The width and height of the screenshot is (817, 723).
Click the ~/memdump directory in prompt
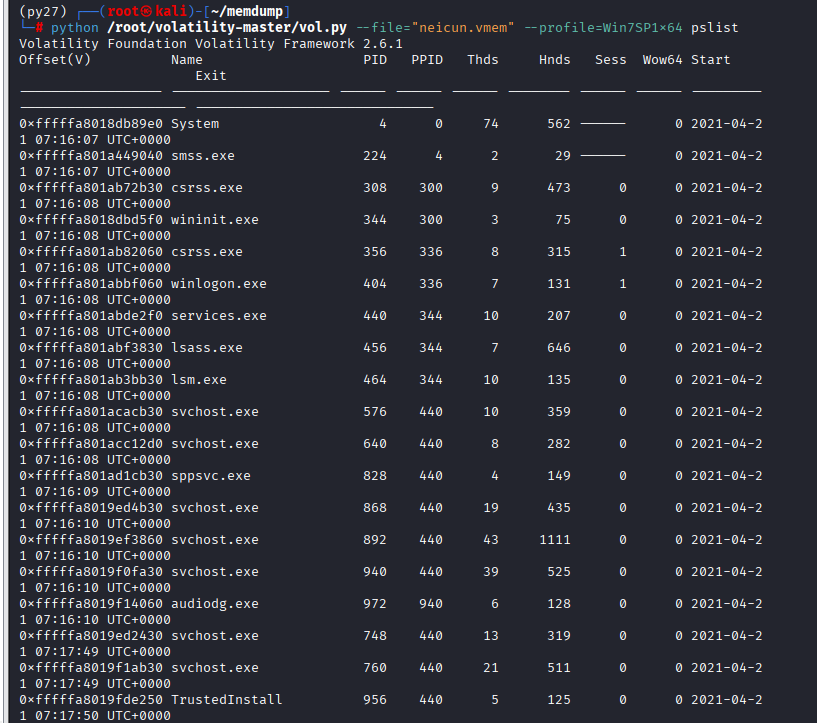pyautogui.click(x=246, y=11)
